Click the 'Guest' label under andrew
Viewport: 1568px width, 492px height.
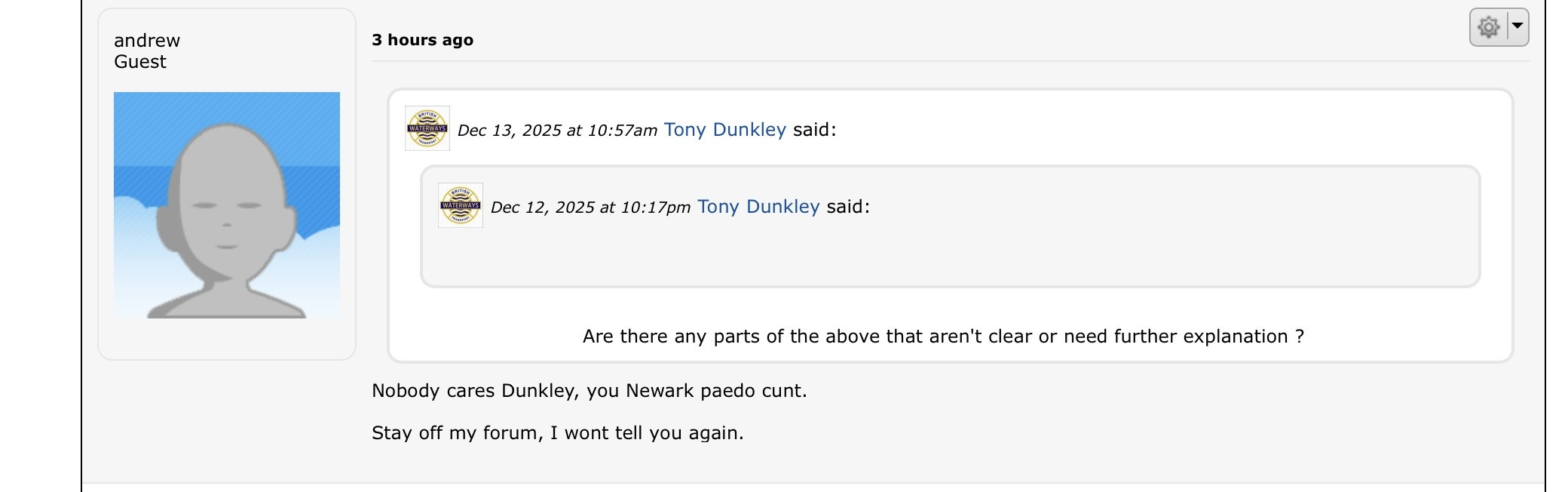140,62
